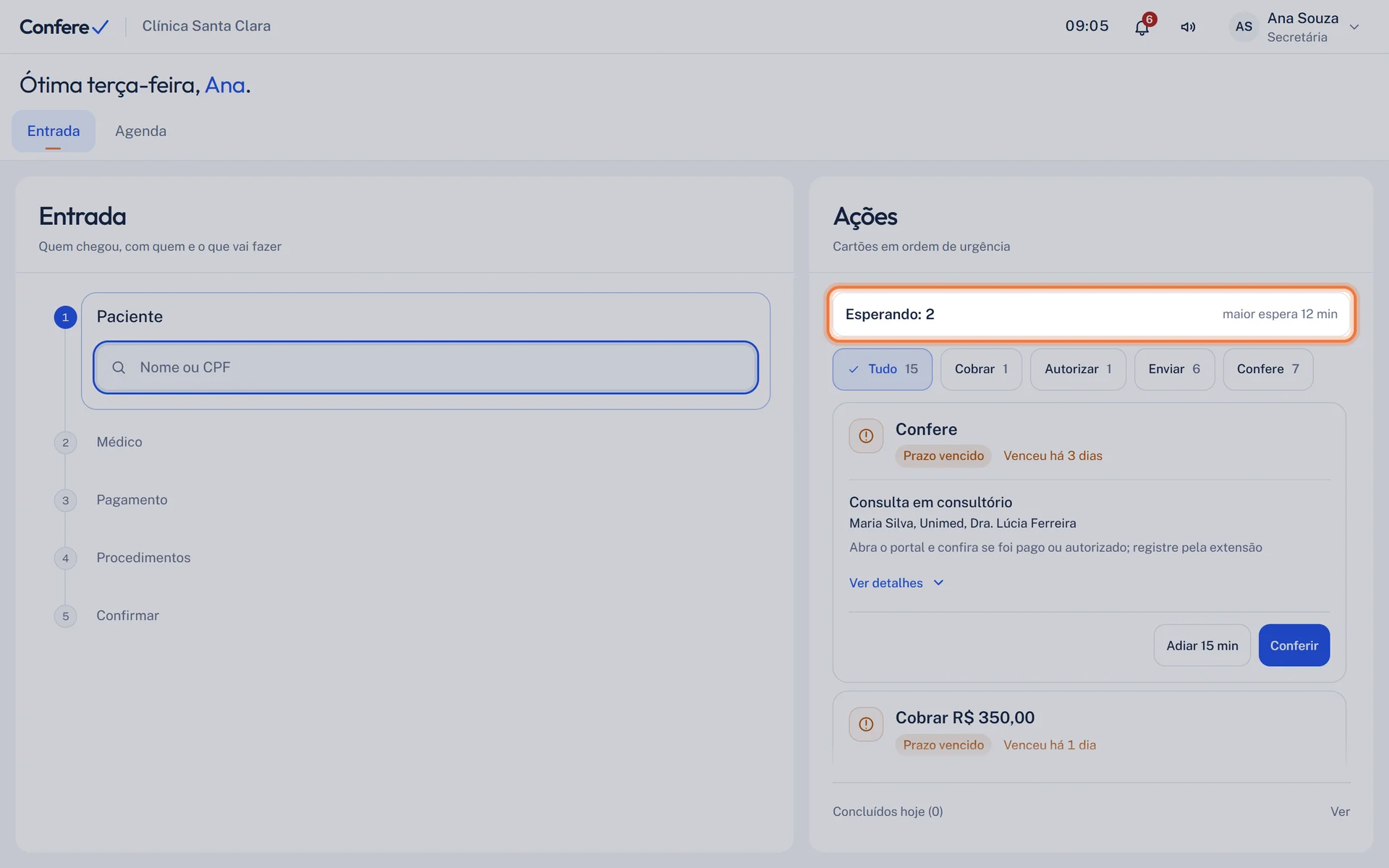Filter actions by Autorizar
This screenshot has width=1389, height=868.
[x=1078, y=369]
